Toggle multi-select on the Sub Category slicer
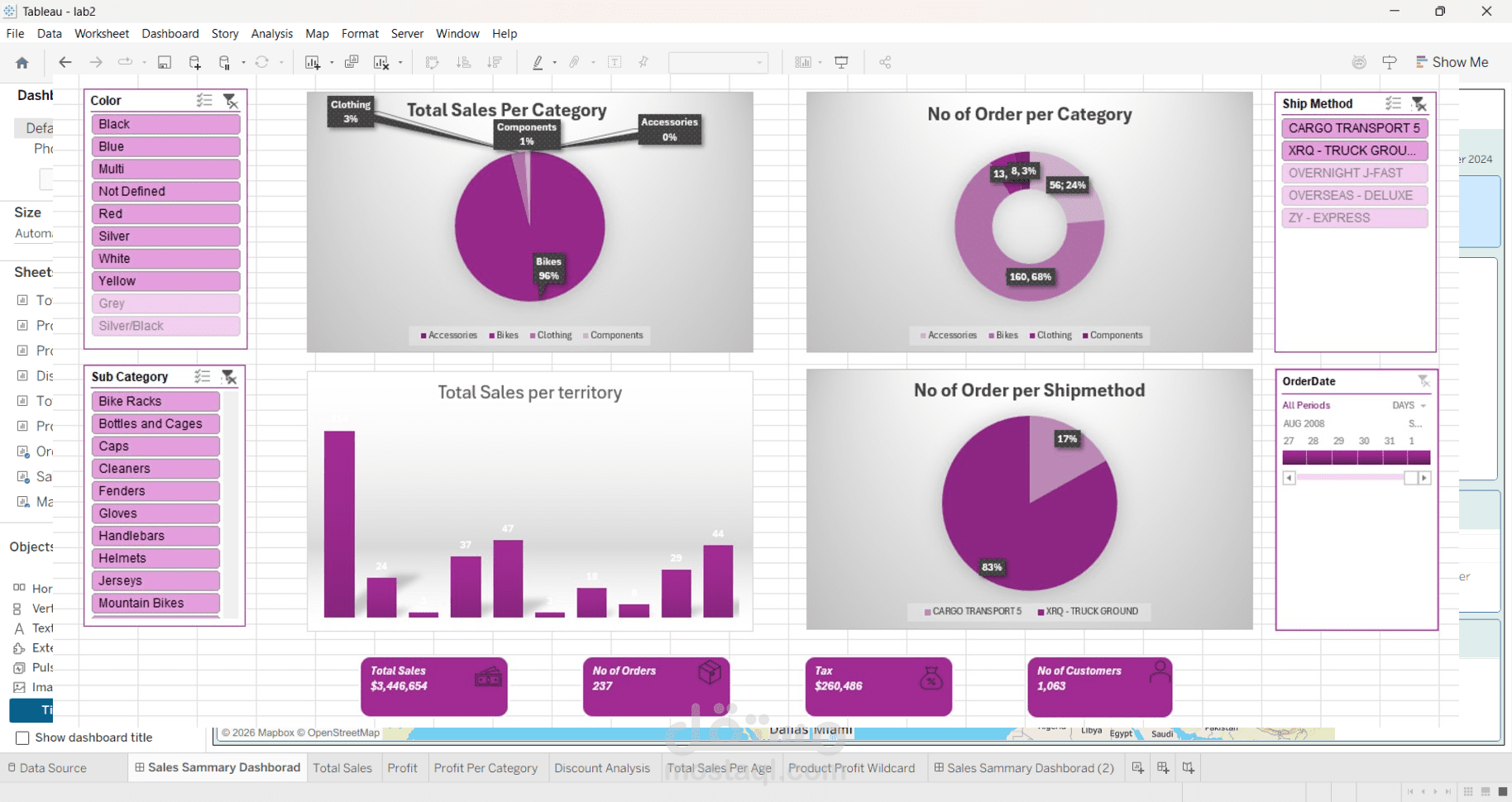Screen dimensions: 1512x802 click(x=203, y=376)
